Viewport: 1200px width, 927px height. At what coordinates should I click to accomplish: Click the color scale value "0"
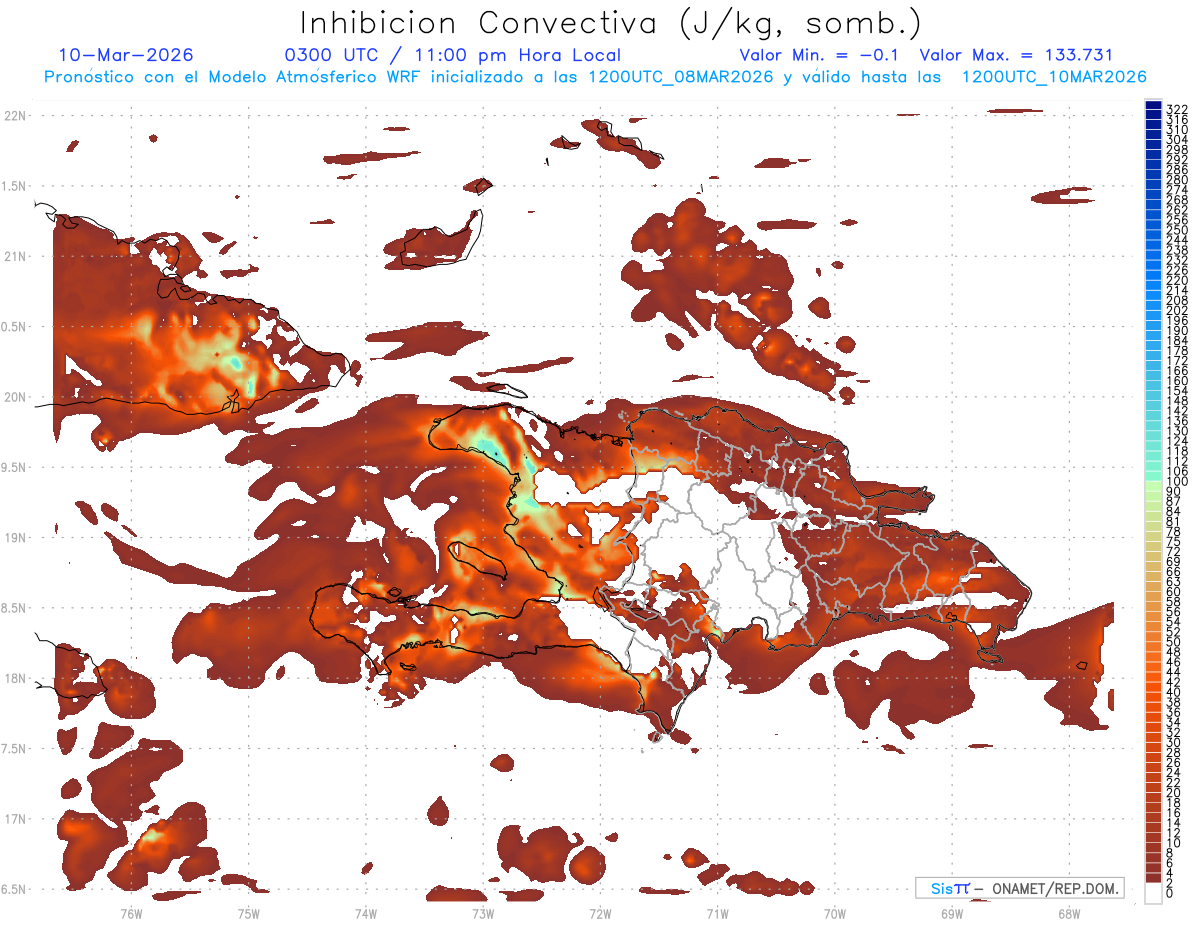(x=1170, y=893)
